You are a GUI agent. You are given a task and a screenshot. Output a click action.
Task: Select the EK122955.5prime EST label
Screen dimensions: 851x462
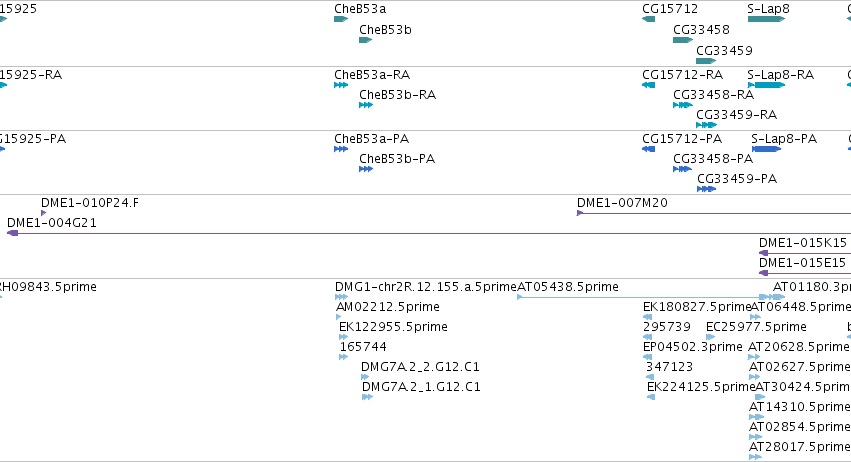point(393,327)
